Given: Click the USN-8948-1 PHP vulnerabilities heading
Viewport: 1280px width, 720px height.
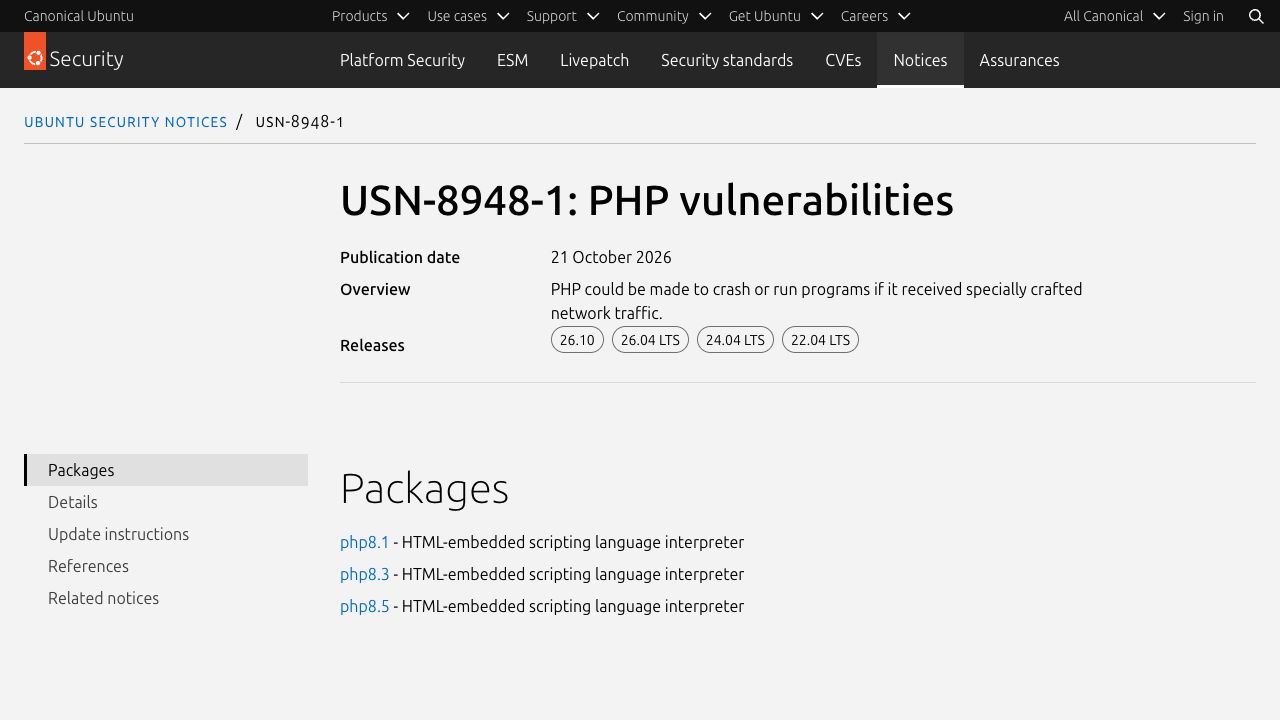Looking at the screenshot, I should tap(646, 200).
